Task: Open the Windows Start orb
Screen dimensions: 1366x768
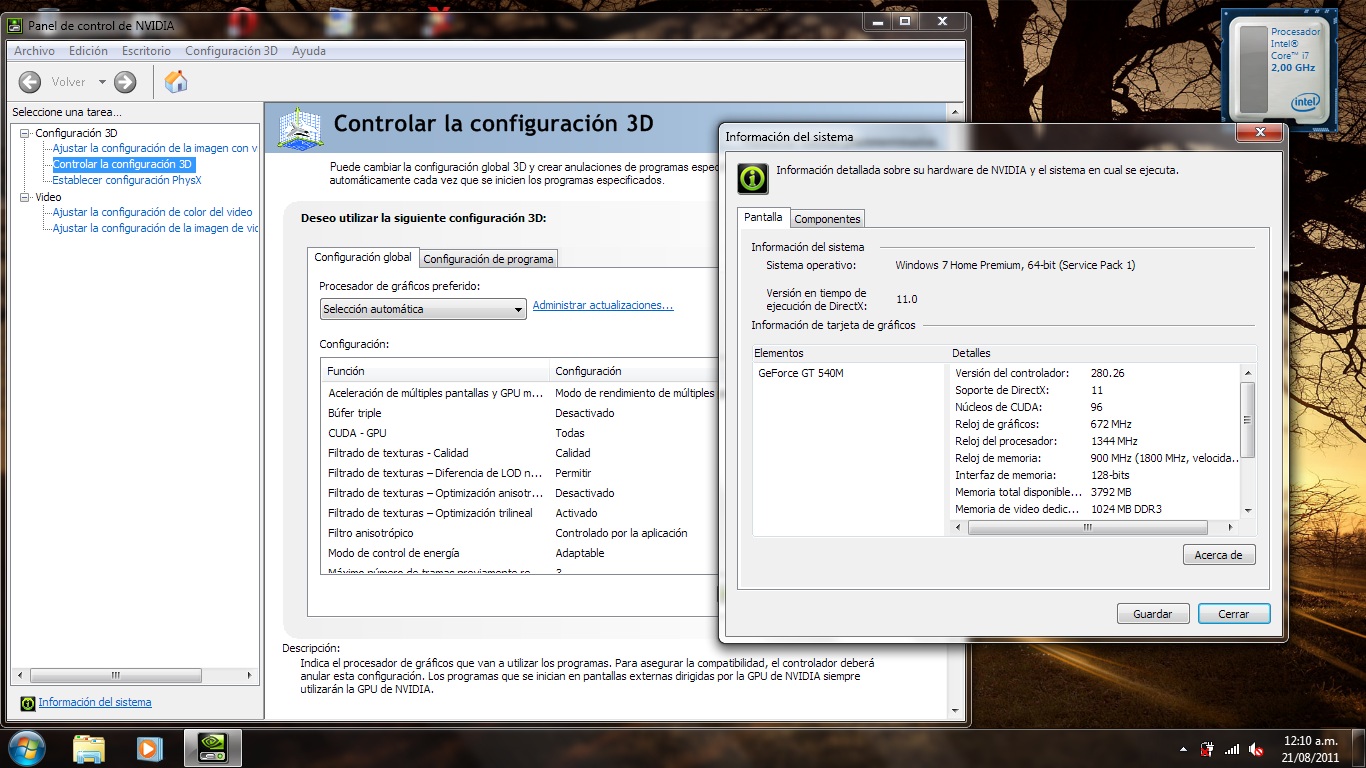Action: 26,747
